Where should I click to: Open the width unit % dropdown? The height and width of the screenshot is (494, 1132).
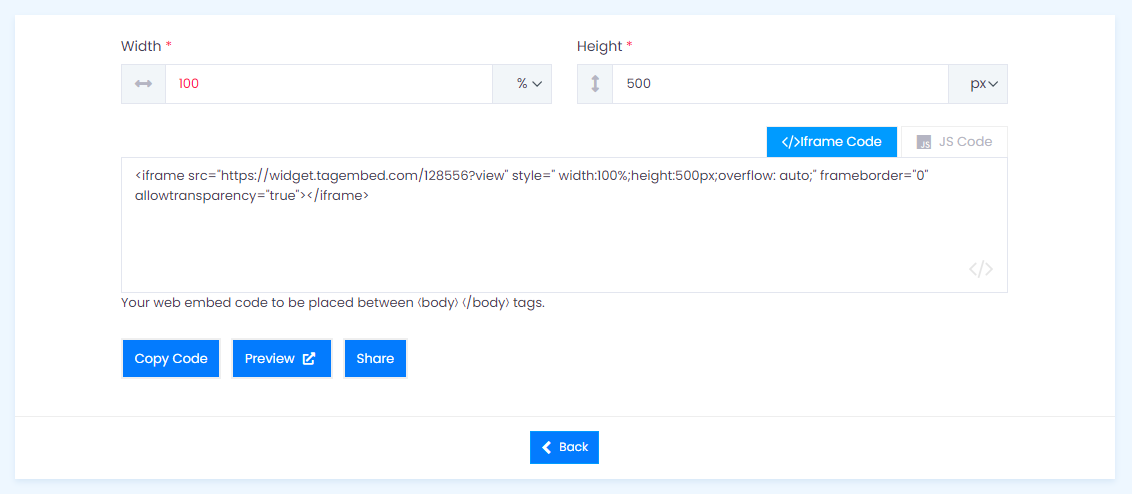pyautogui.click(x=522, y=84)
